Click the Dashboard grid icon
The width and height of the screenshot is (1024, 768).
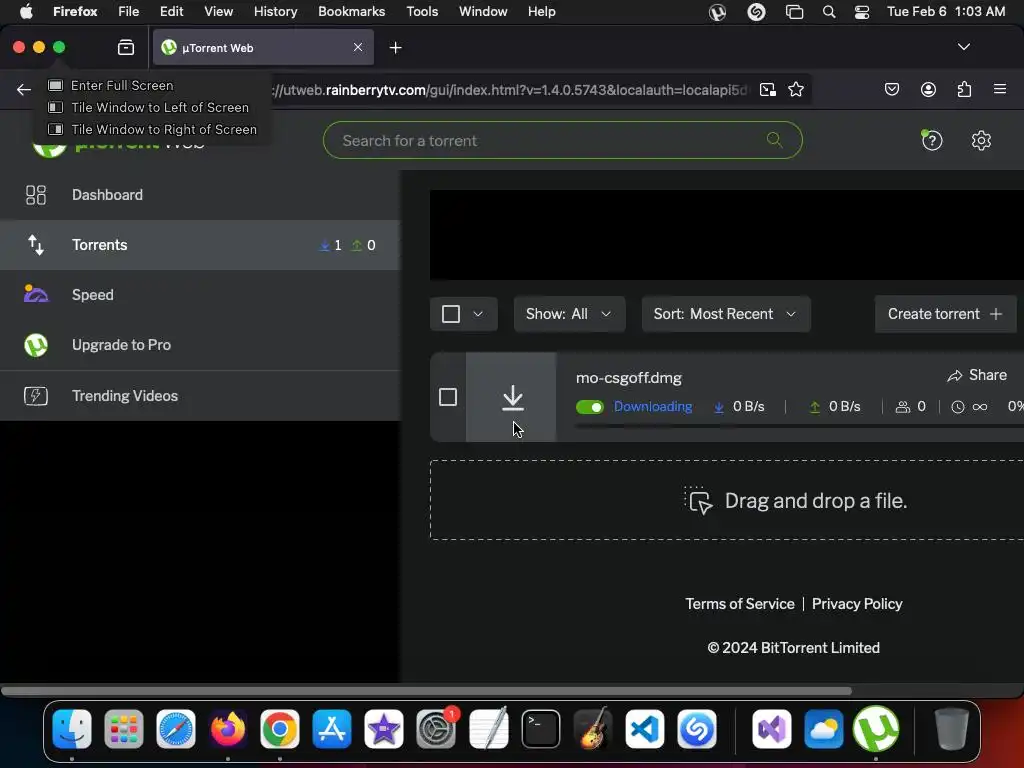(36, 195)
